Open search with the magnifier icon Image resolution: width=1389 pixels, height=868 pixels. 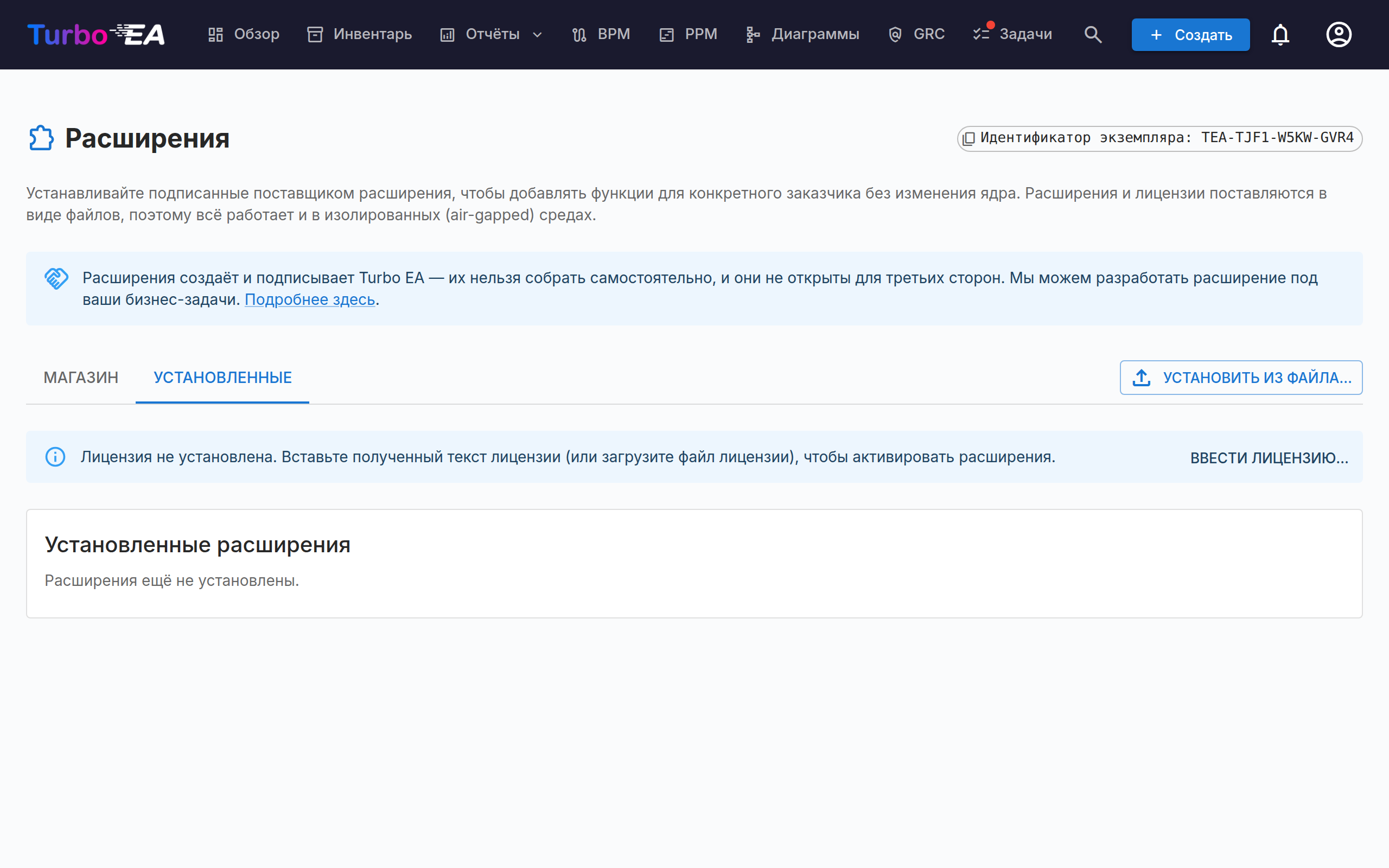coord(1093,34)
